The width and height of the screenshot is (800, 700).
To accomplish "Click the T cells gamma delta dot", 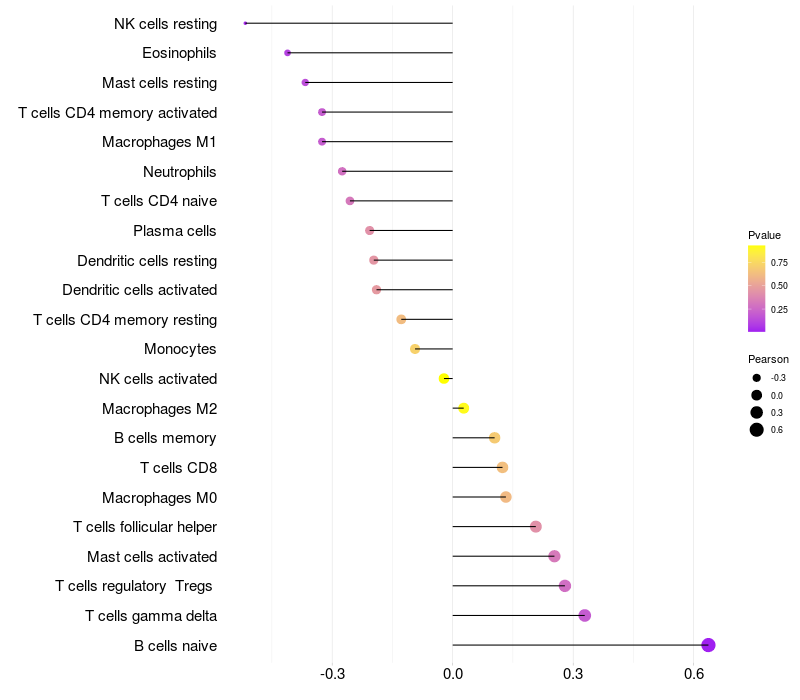I will (x=585, y=615).
